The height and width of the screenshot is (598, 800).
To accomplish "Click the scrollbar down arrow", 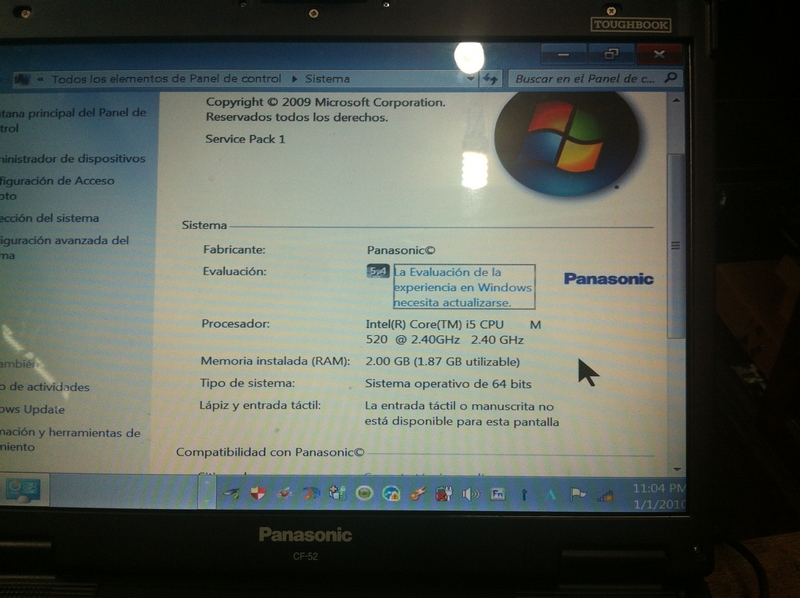I will coord(677,468).
